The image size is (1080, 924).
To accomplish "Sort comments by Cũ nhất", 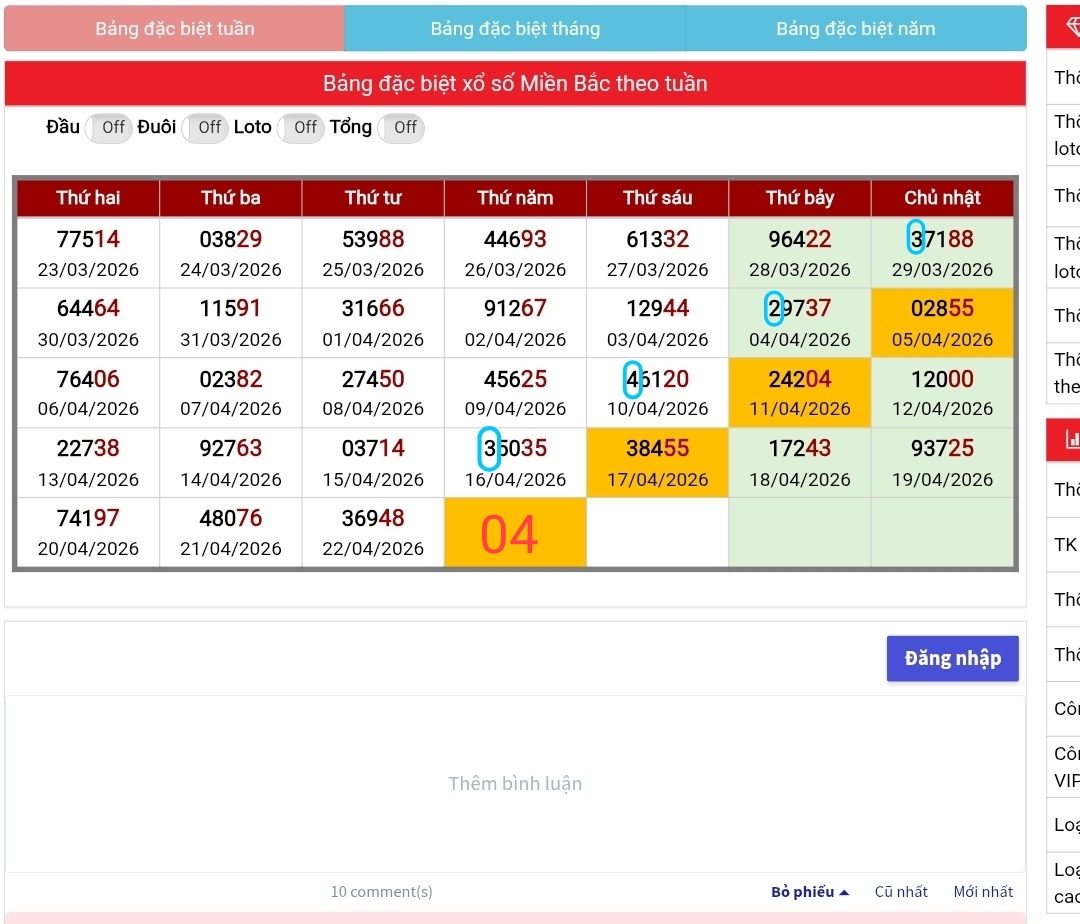I will (x=901, y=892).
